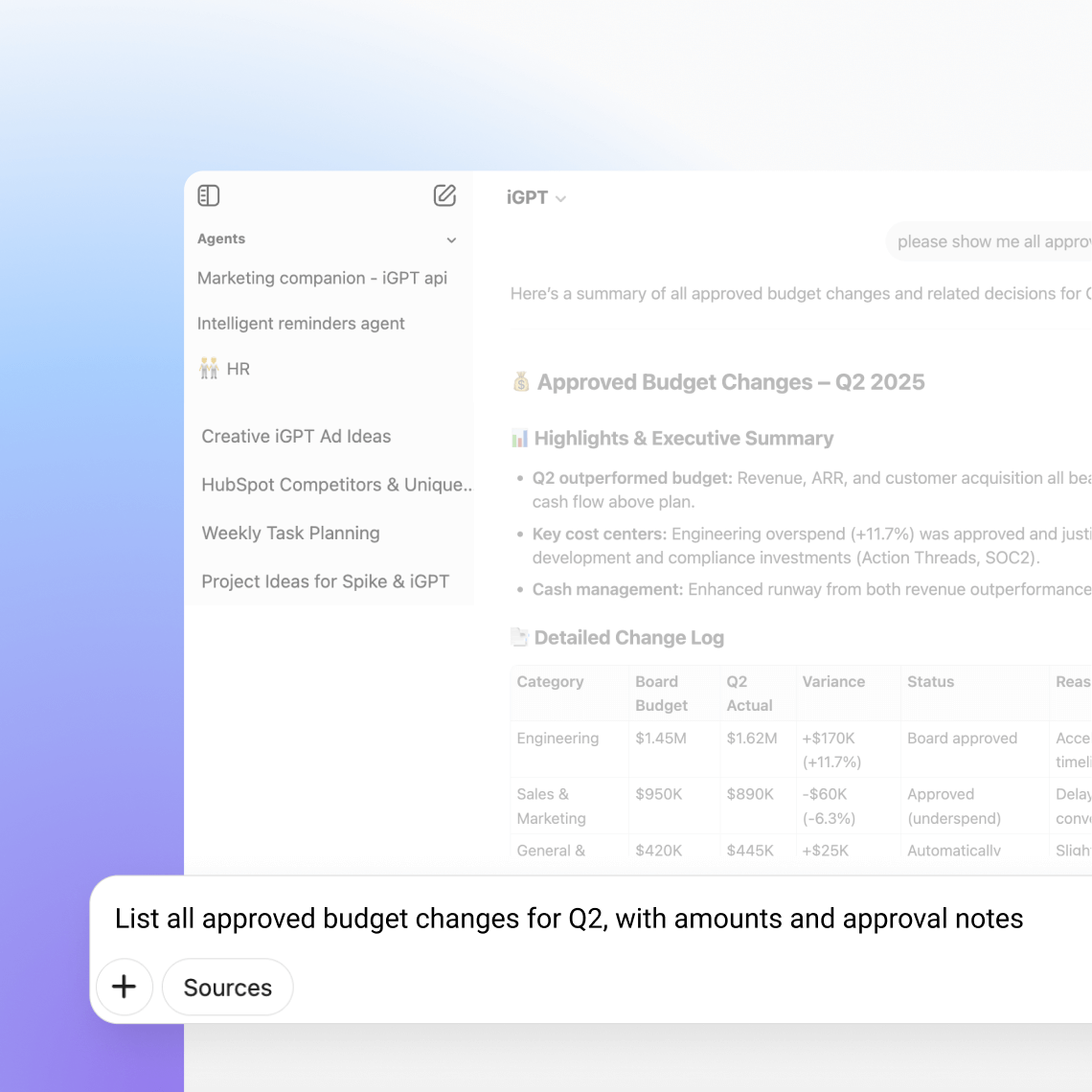The height and width of the screenshot is (1092, 1092).
Task: Collapse the navigation sidebar panel
Action: click(209, 195)
